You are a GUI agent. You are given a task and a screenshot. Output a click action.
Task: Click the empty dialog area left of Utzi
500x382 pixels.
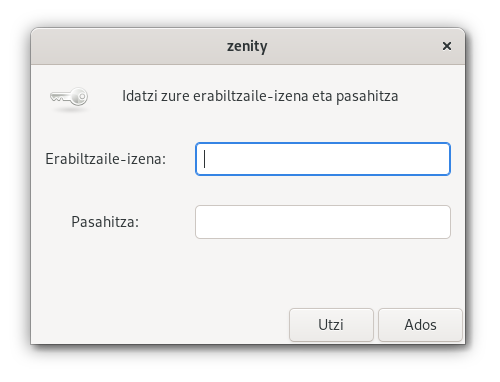click(x=160, y=325)
